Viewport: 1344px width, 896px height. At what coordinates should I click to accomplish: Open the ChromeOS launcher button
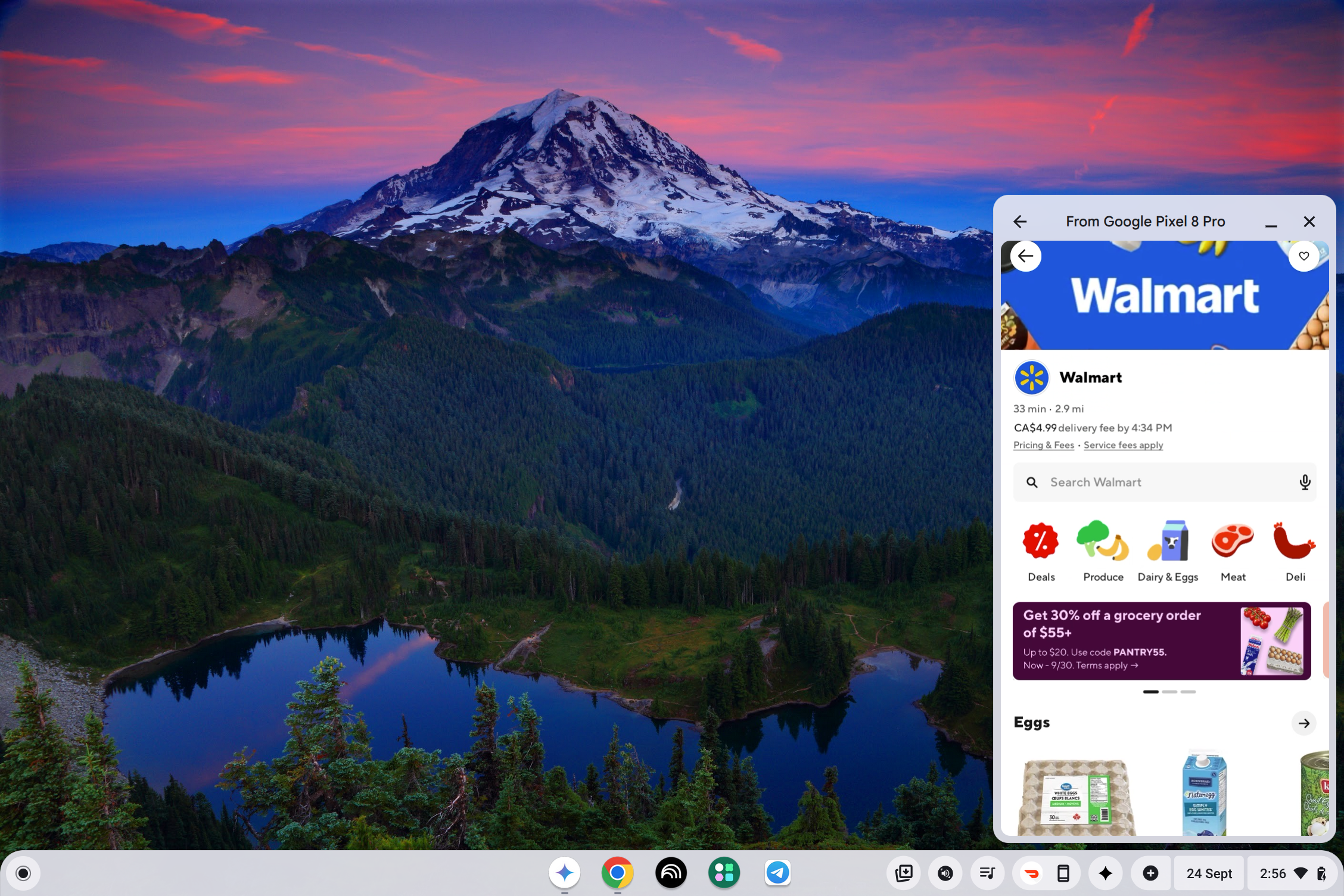tap(23, 873)
